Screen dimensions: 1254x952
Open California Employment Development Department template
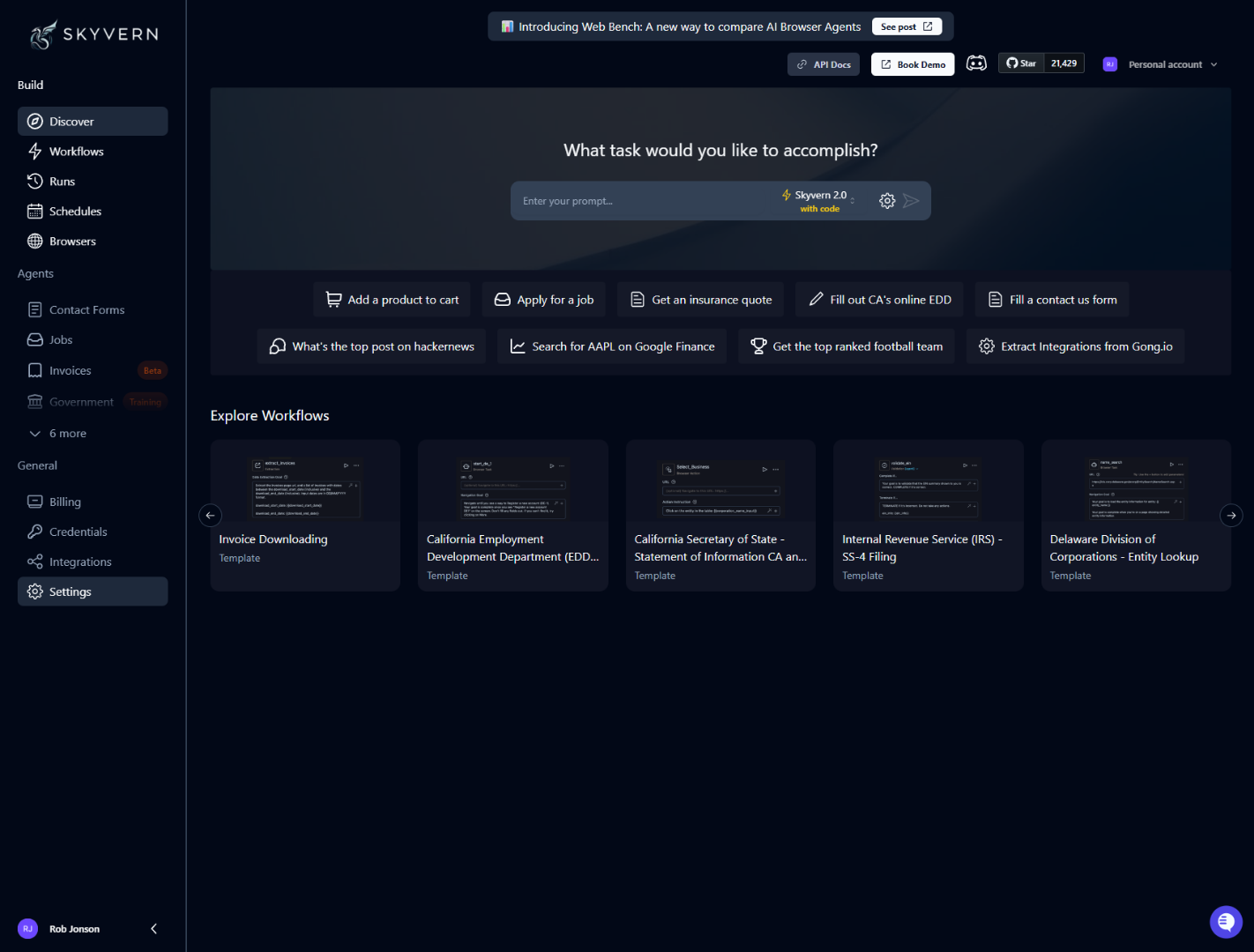[513, 516]
